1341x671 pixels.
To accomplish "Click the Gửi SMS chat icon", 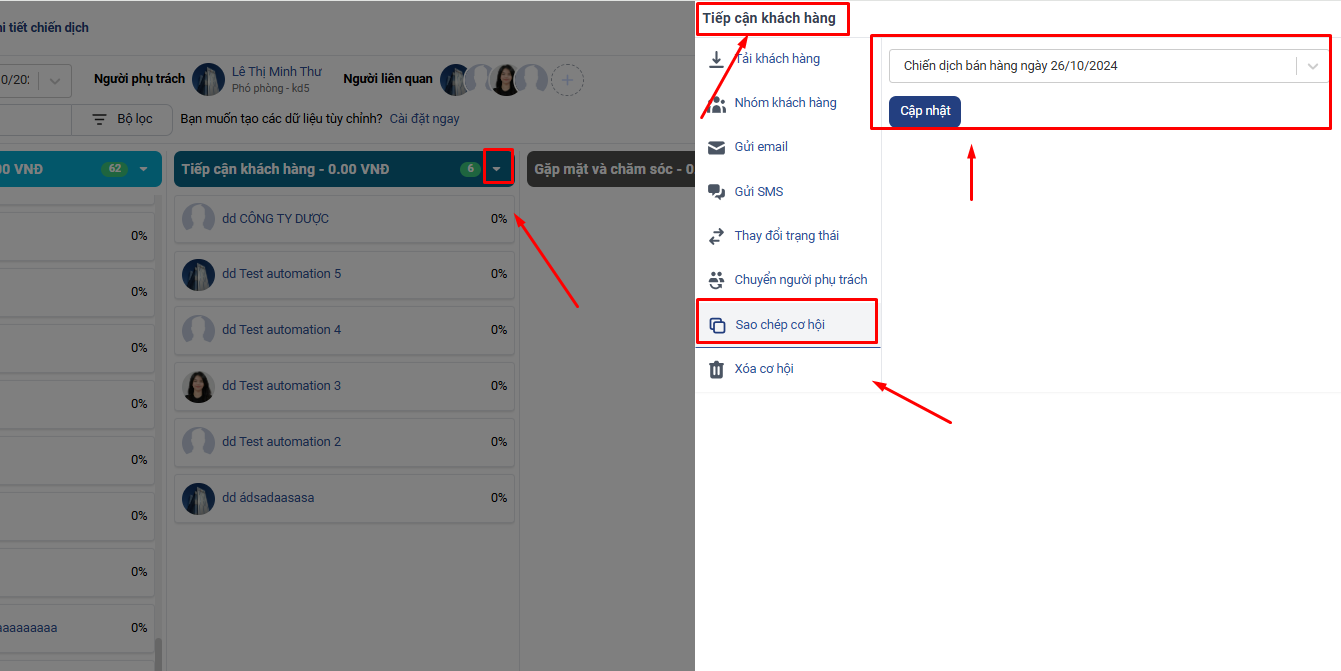I will [716, 191].
